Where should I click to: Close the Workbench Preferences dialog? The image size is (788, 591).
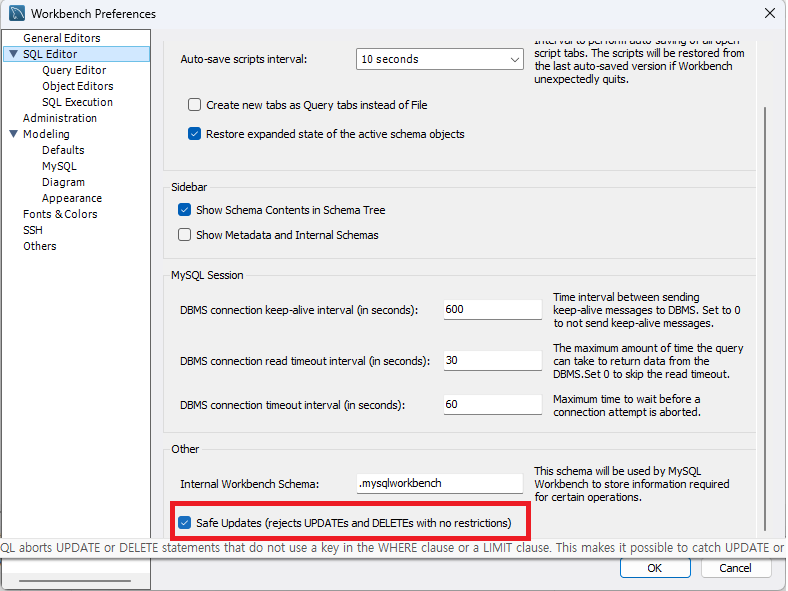(x=769, y=13)
